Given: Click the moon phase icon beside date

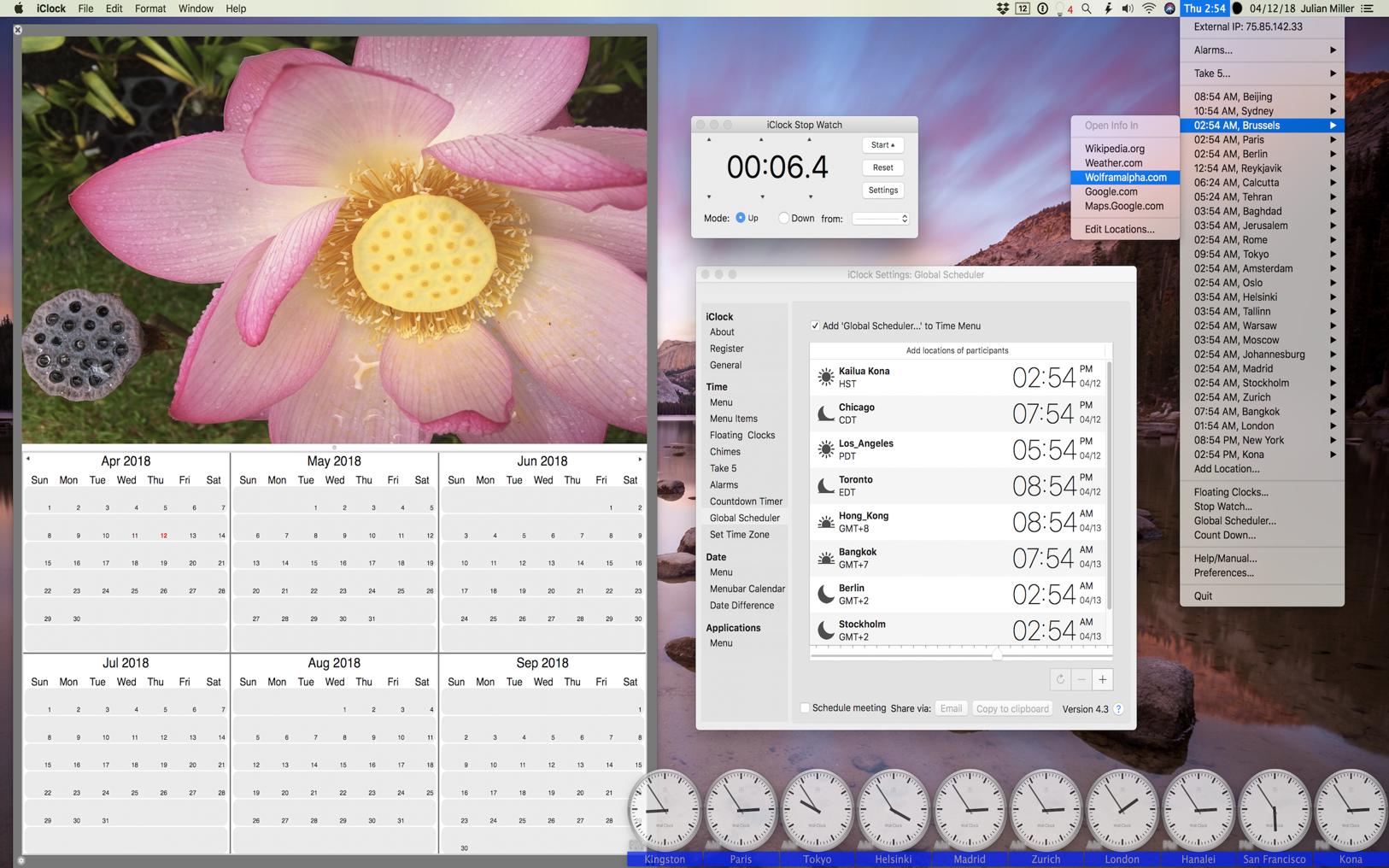Looking at the screenshot, I should (1237, 9).
